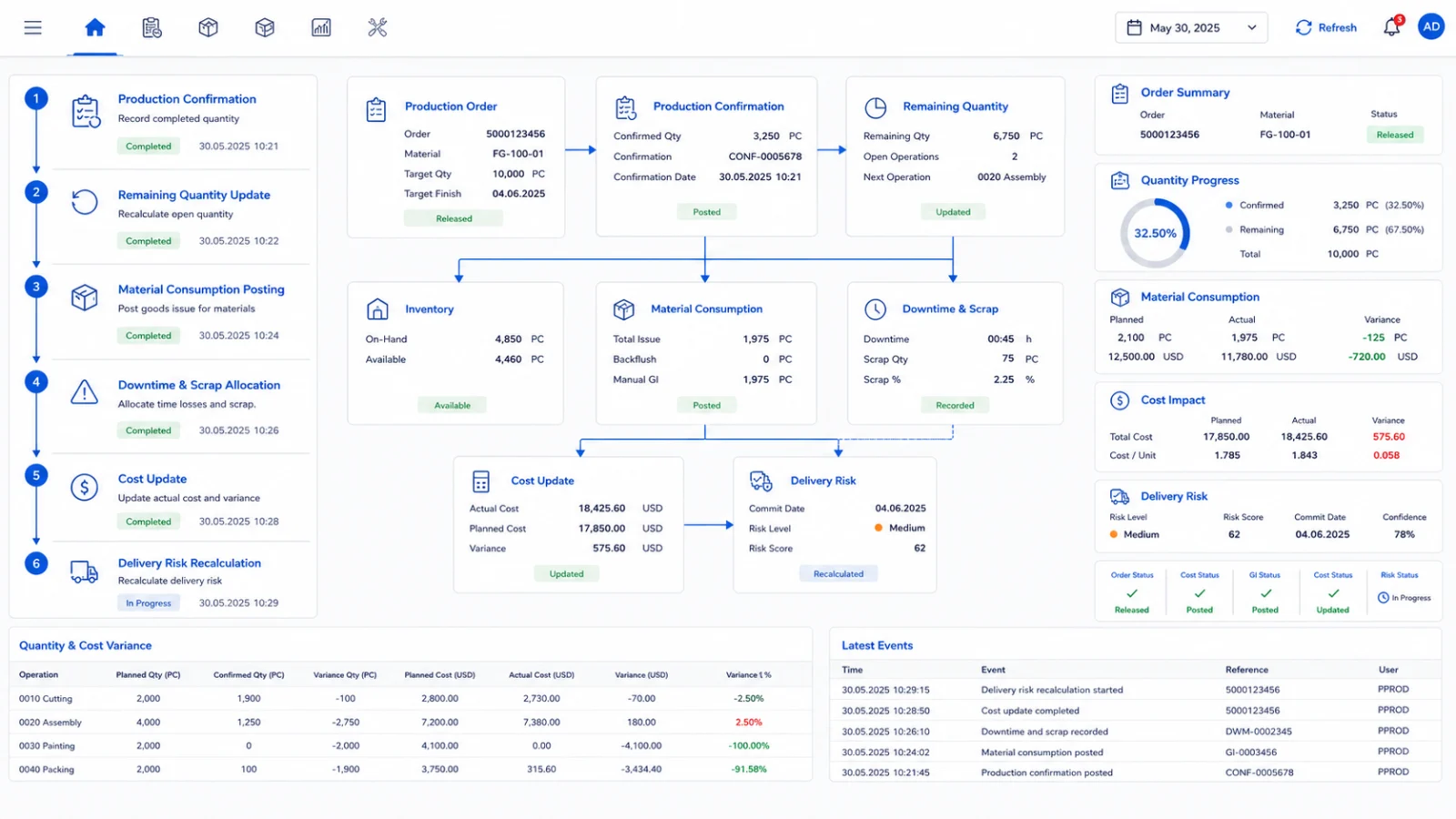Open the hamburger menu
This screenshot has width=1456, height=819.
[x=33, y=27]
